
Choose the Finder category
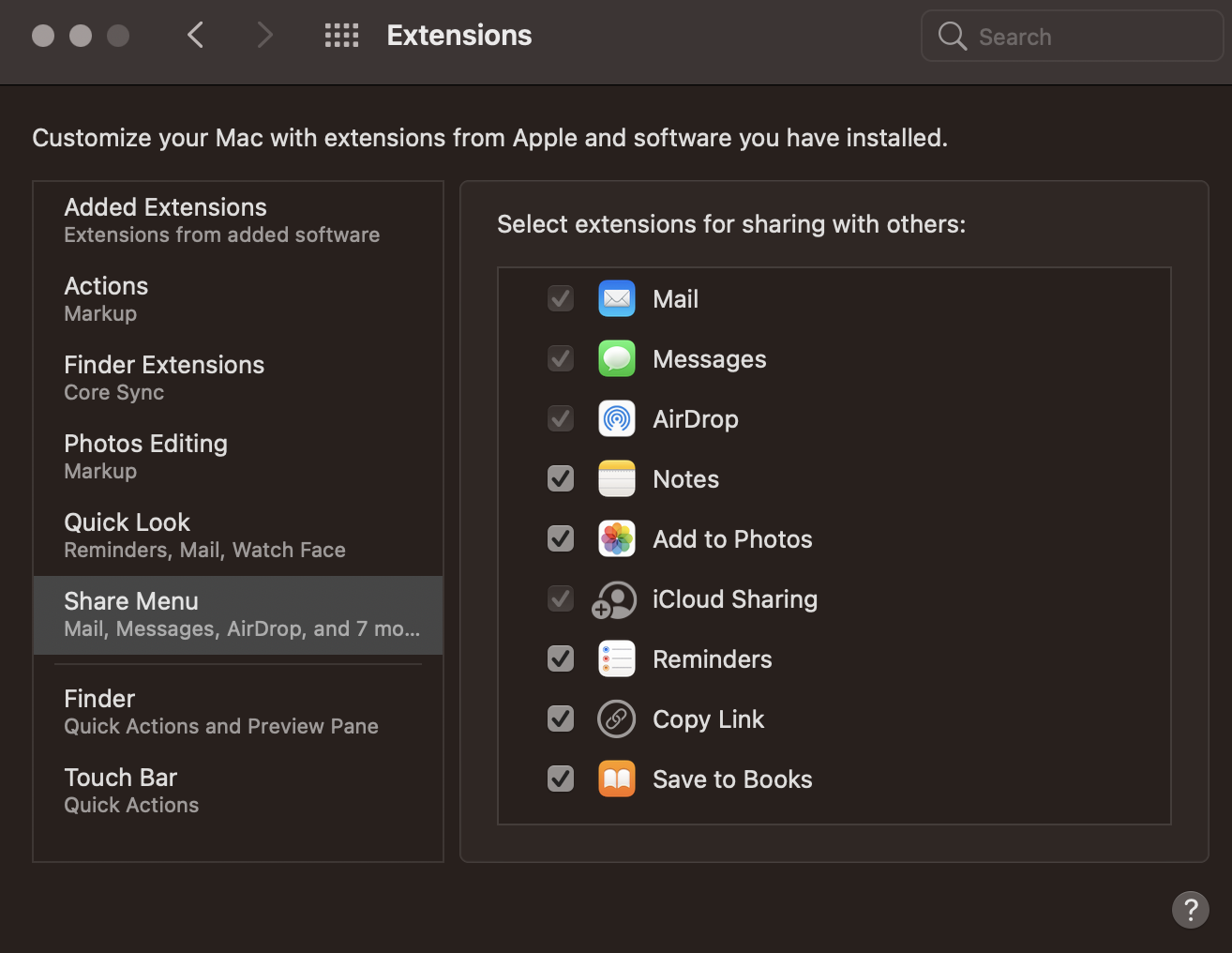238,712
